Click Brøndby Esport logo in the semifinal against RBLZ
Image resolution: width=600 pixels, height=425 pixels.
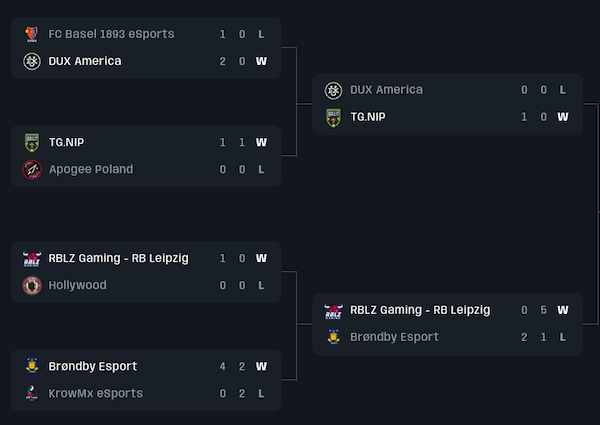[x=333, y=337]
